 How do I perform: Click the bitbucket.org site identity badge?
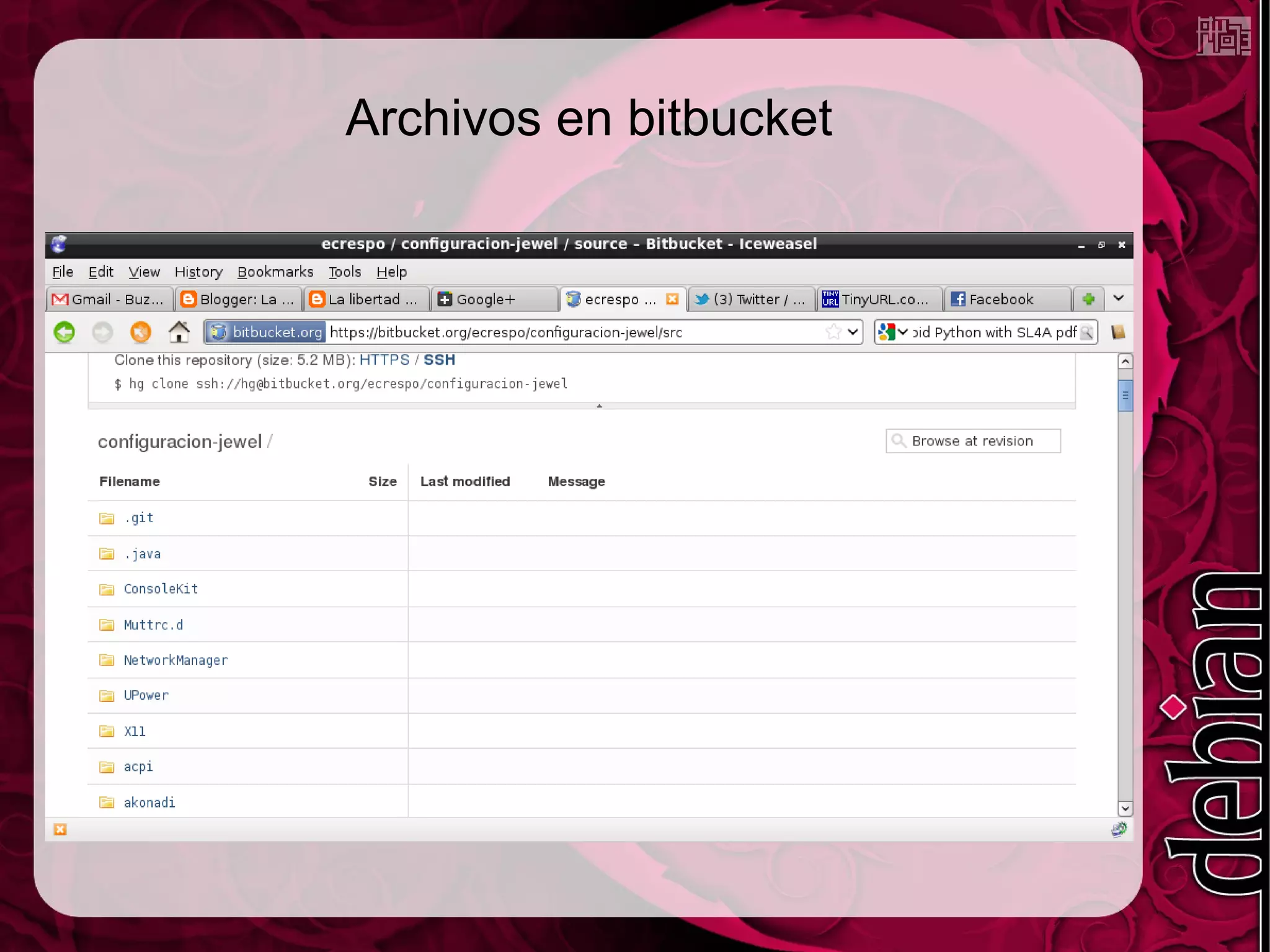click(x=265, y=332)
